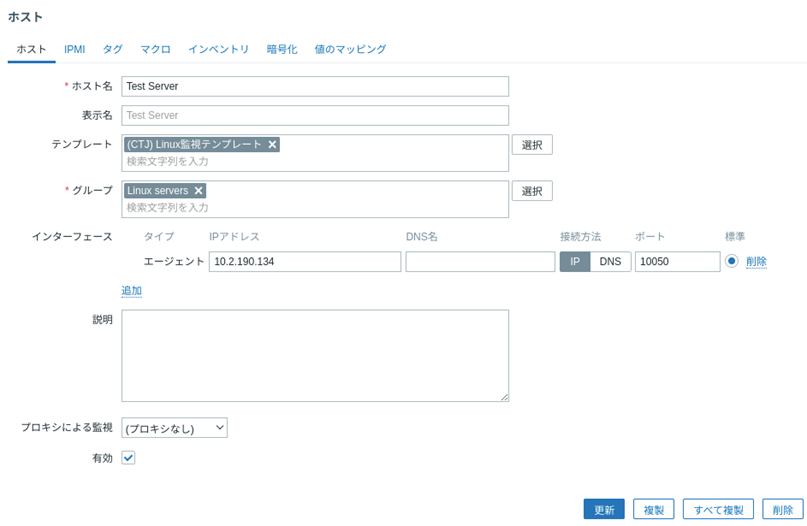The image size is (807, 526).
Task: Click 選択 button next to templates
Action: (x=532, y=145)
